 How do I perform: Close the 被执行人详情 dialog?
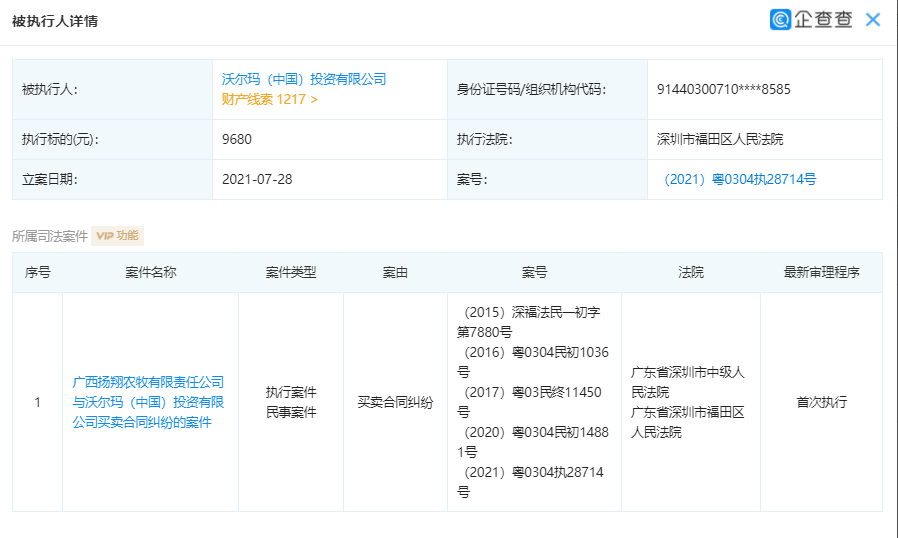point(873,20)
